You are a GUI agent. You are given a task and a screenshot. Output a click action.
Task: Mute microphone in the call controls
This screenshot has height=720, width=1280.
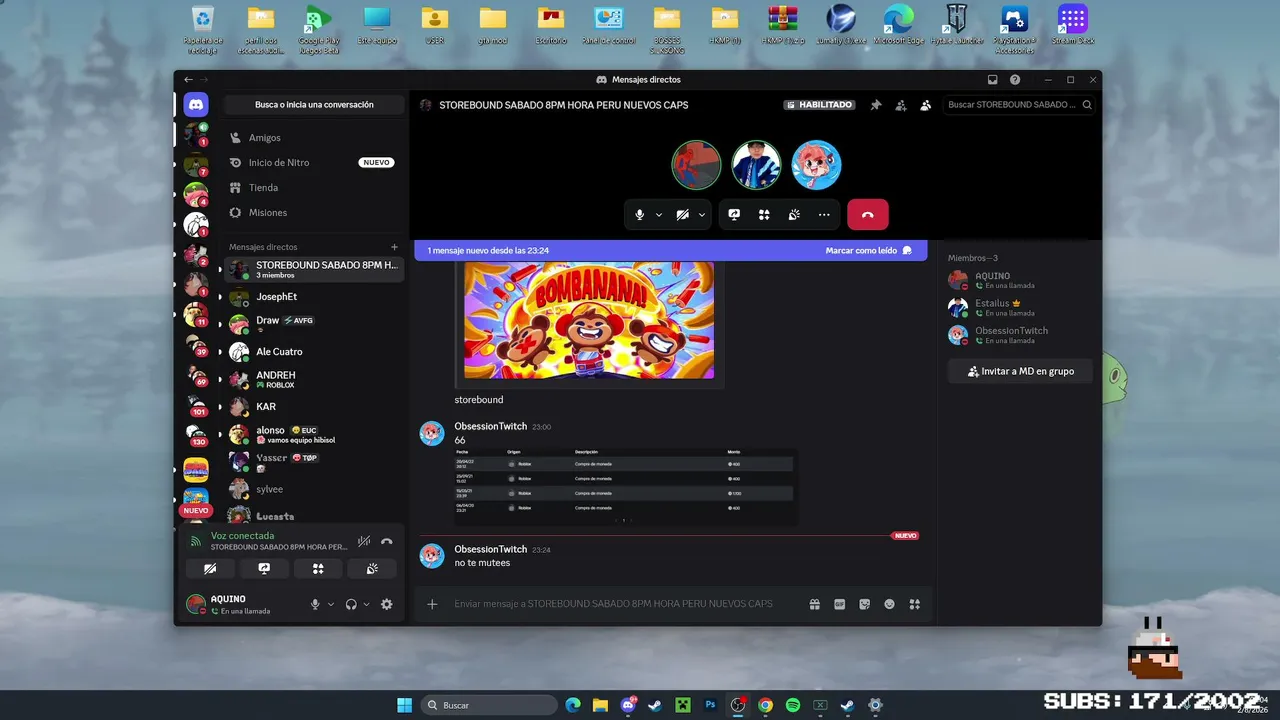pos(639,215)
